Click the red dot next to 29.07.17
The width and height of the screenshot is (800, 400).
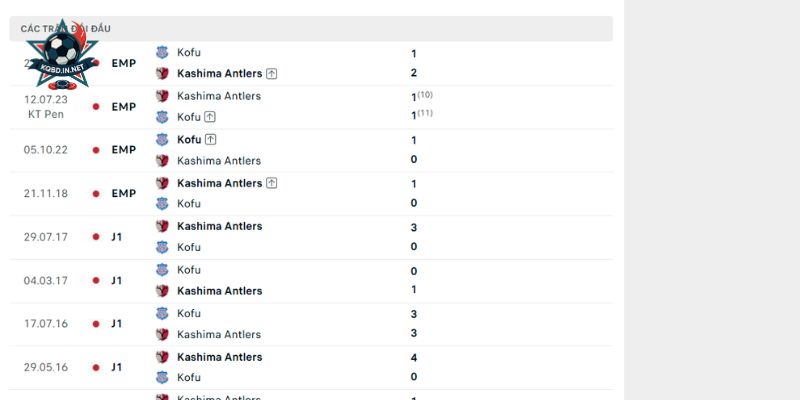[x=96, y=237]
